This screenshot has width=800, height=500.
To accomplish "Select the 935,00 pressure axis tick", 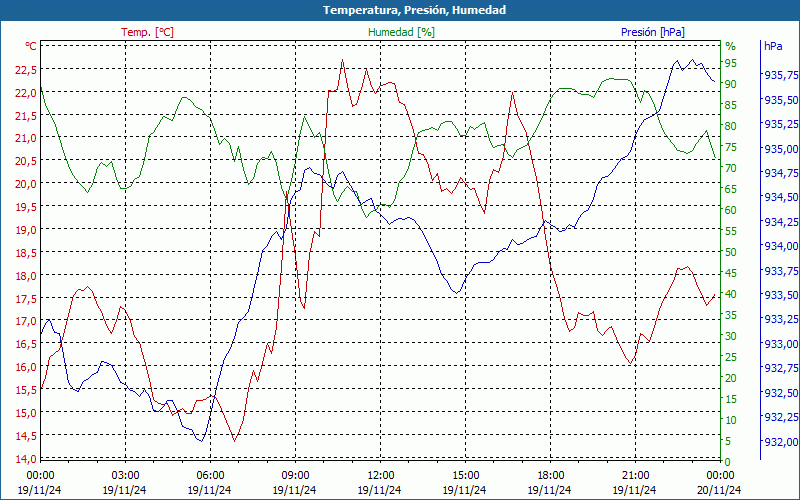I will coord(781,148).
